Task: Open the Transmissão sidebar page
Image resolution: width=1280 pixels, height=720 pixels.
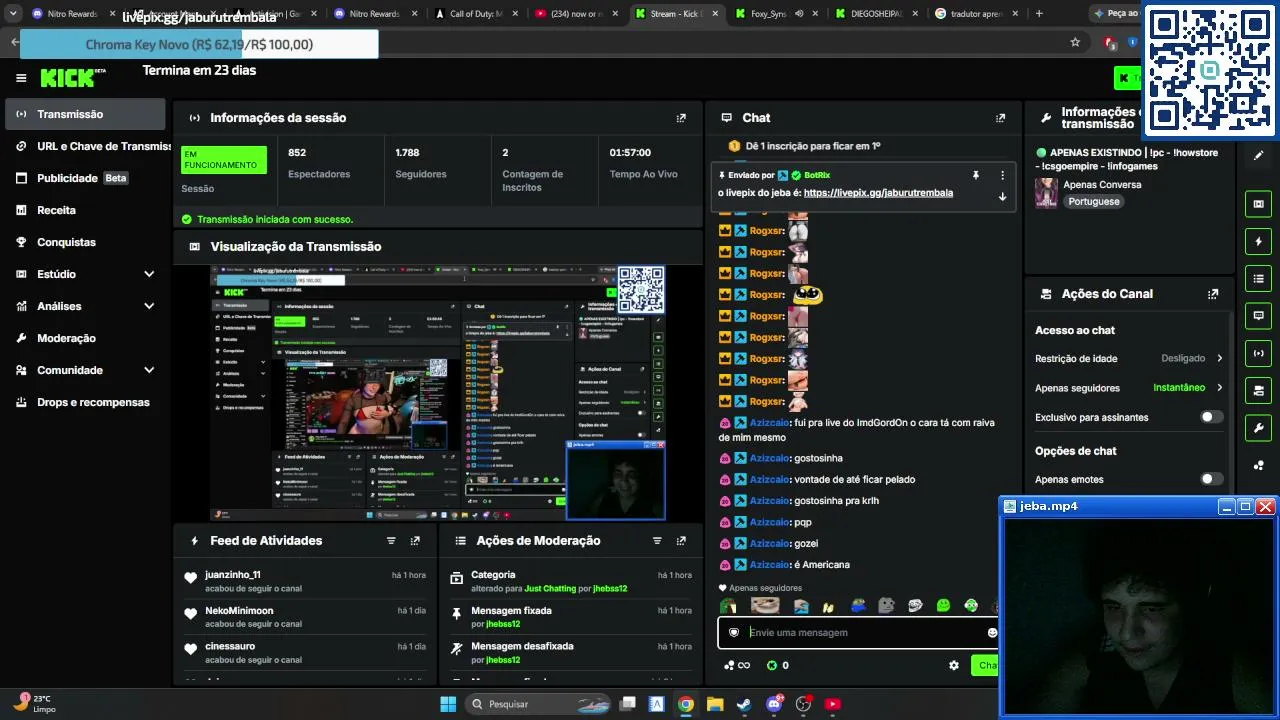Action: click(x=85, y=114)
